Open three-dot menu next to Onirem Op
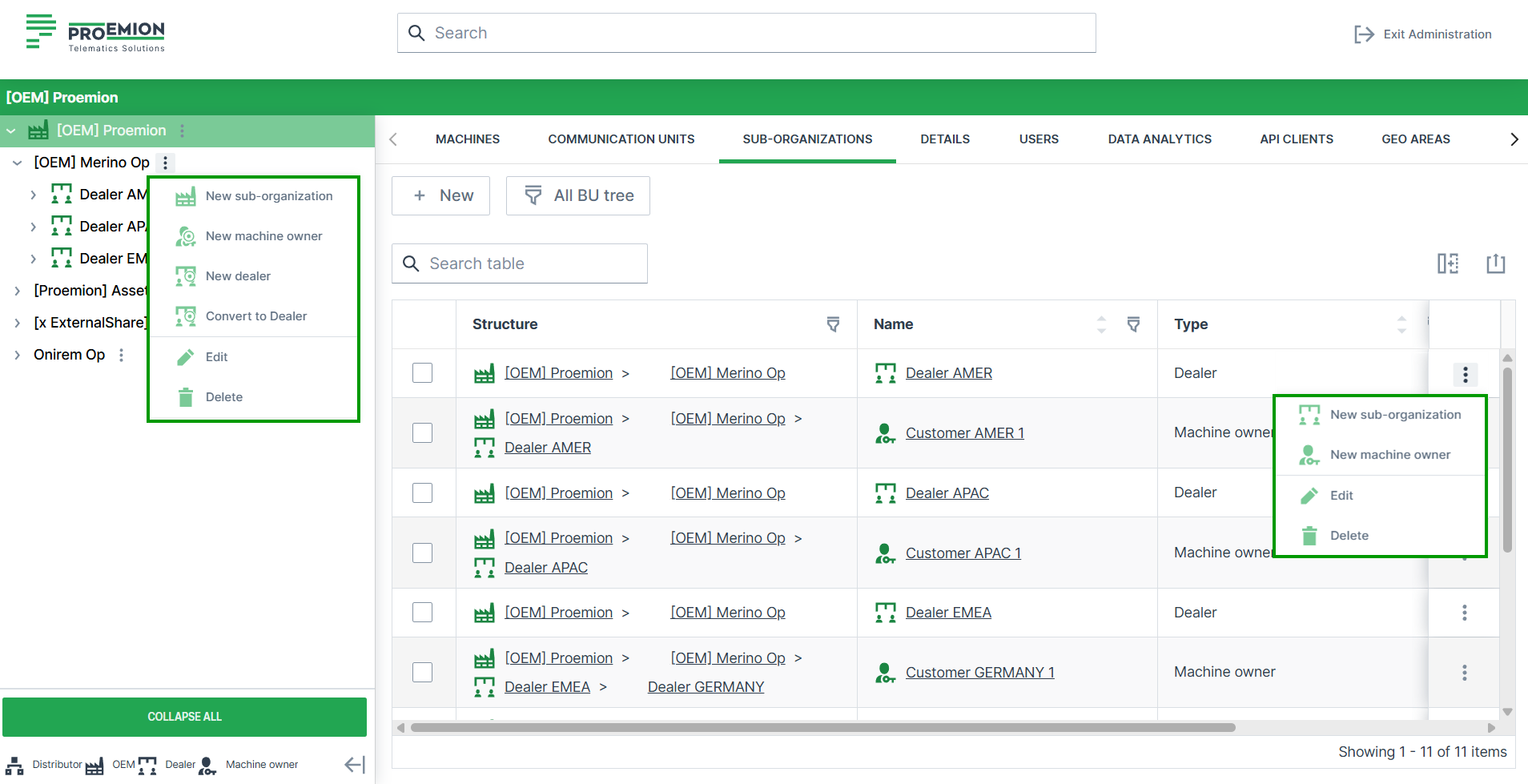 [x=122, y=355]
